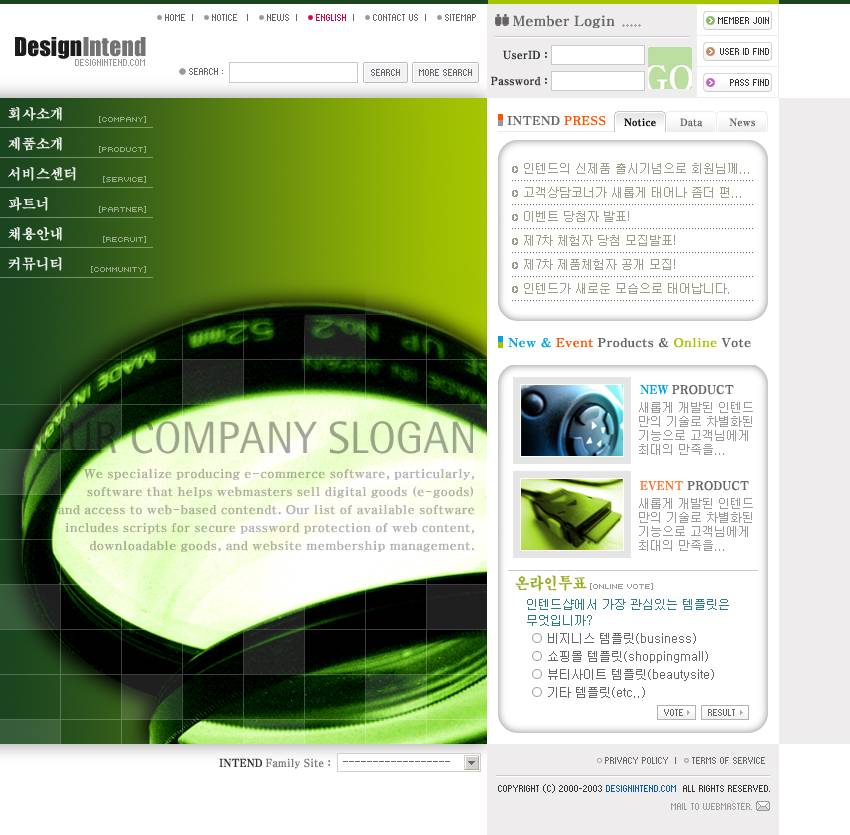
Task: Open the Company menu item
Action: click(76, 114)
